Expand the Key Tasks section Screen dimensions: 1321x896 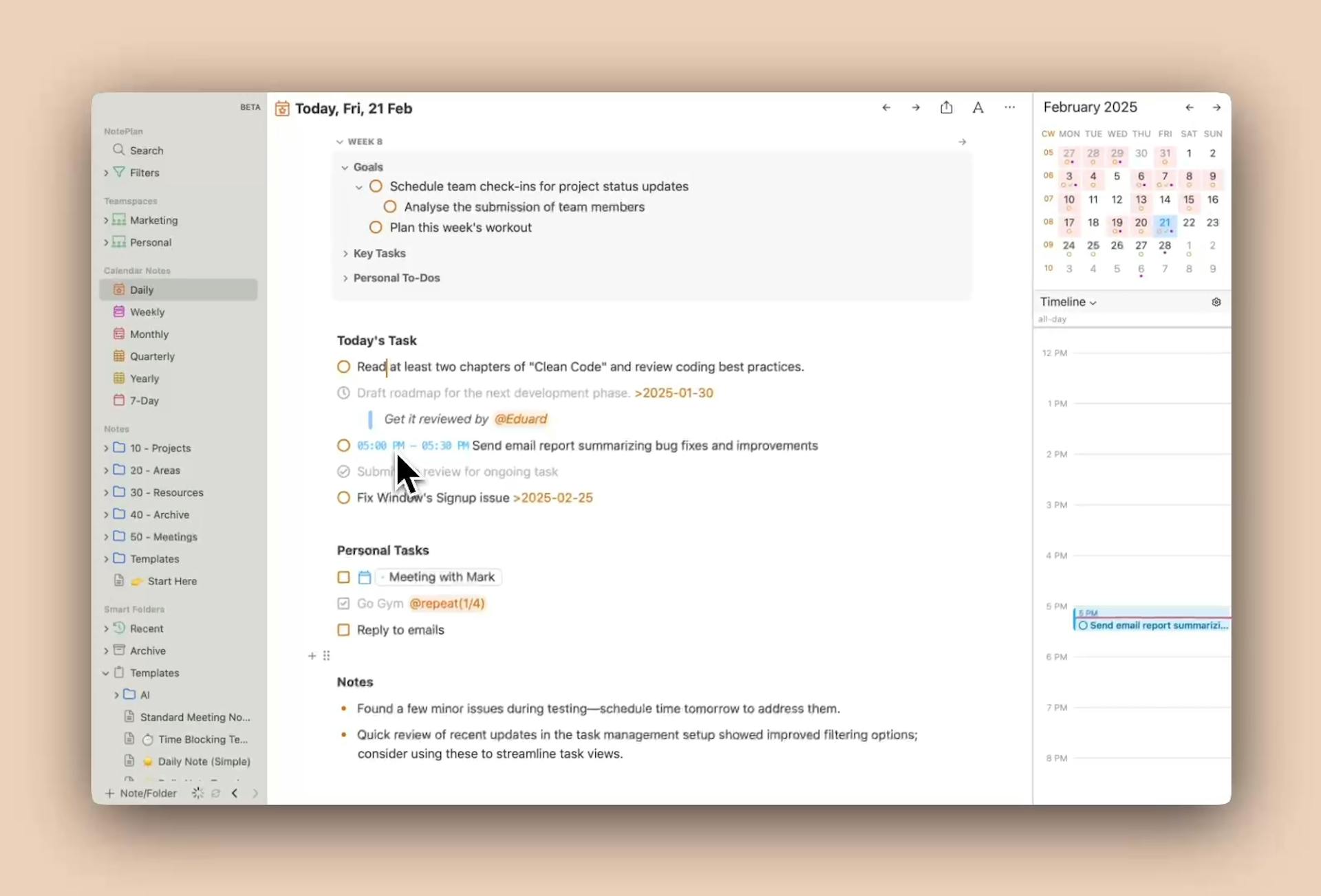(345, 254)
